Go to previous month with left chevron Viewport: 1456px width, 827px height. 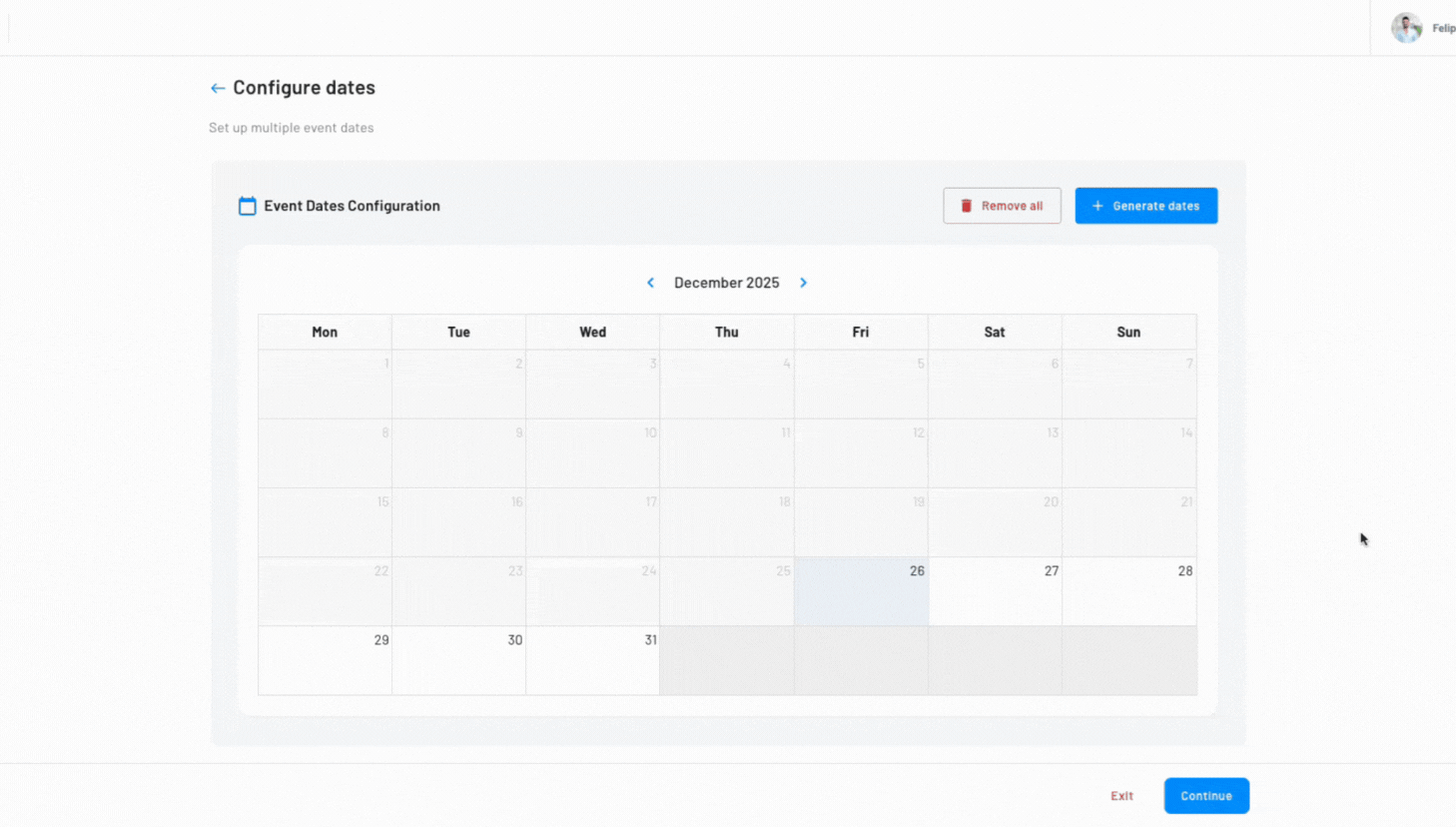click(651, 283)
